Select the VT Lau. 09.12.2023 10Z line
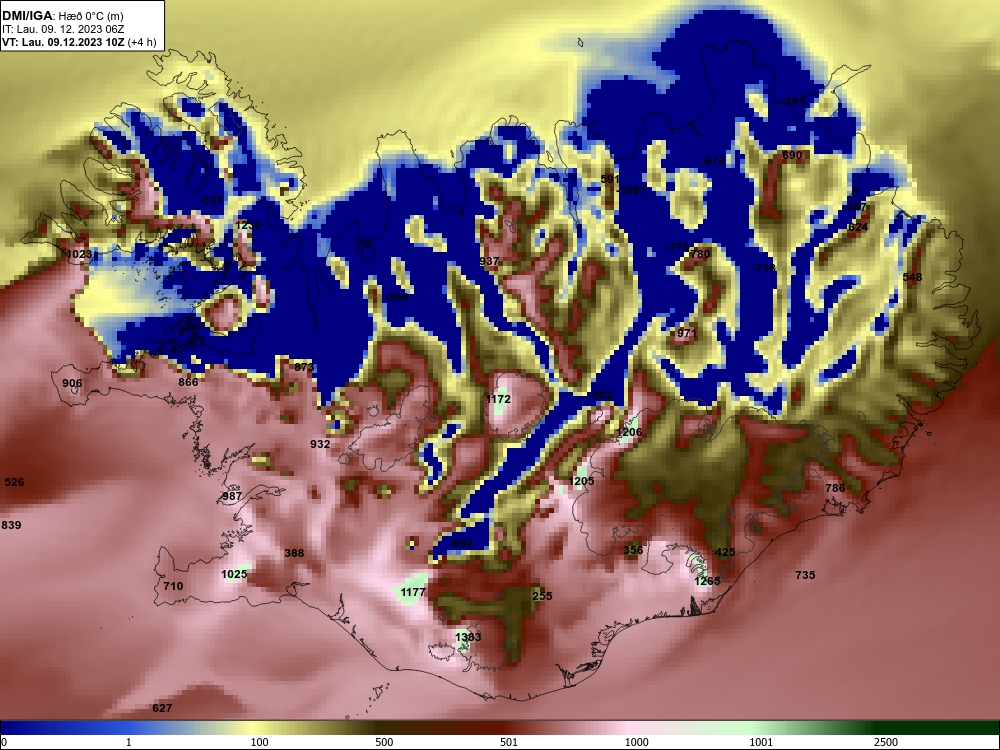Screen dimensions: 1000x750 coord(79,42)
